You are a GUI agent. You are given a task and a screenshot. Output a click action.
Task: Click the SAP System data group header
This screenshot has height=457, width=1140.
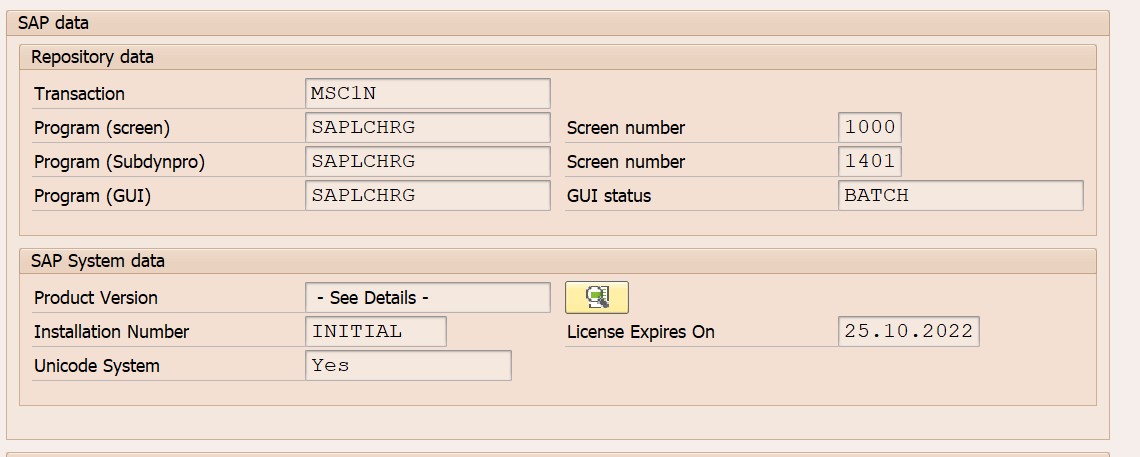[98, 261]
